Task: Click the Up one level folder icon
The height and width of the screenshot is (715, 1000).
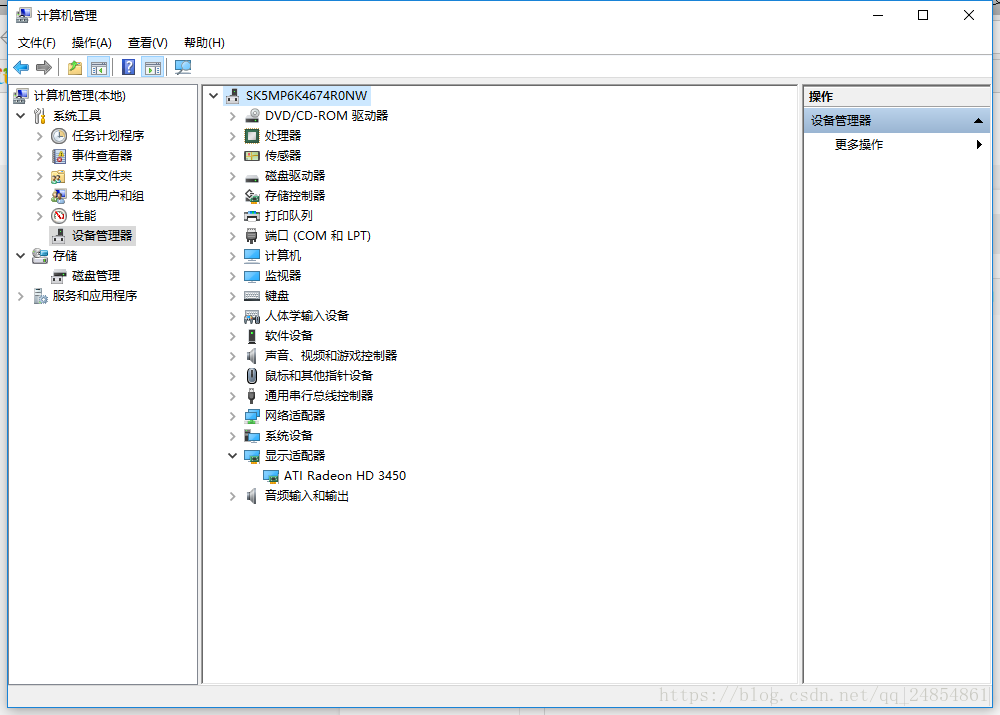Action: (75, 67)
